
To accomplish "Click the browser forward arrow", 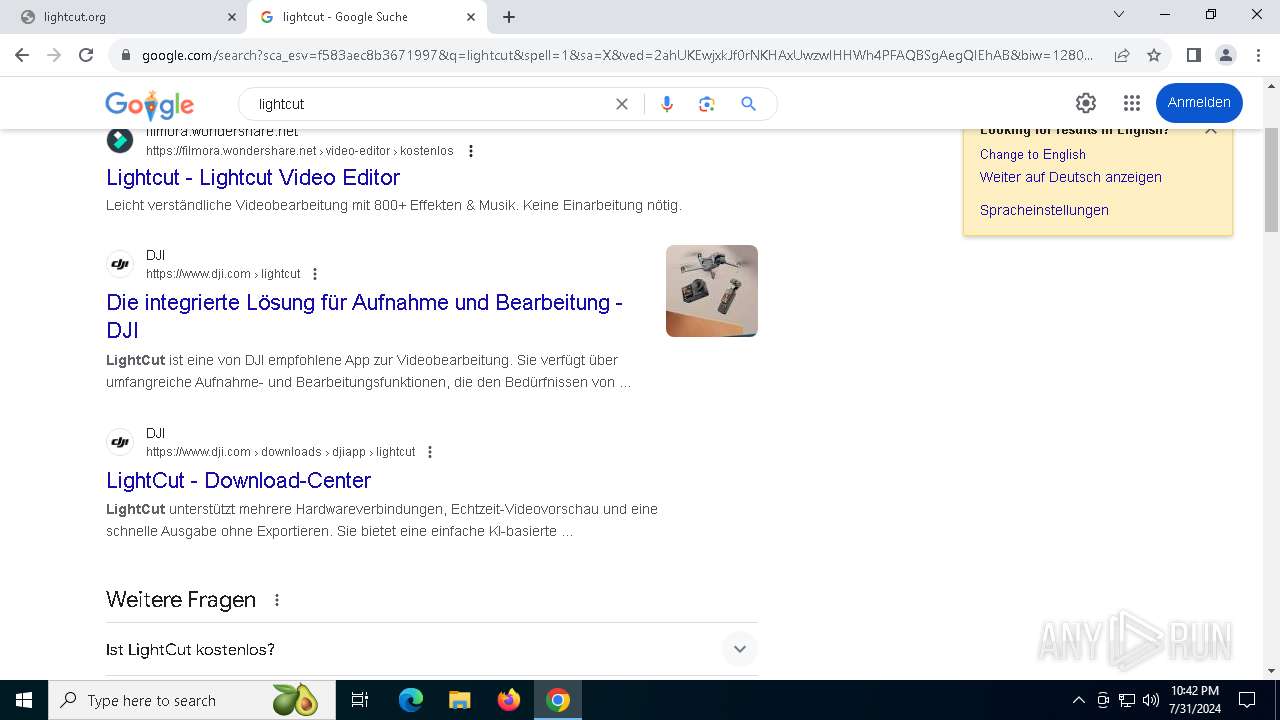I will pos(54,55).
